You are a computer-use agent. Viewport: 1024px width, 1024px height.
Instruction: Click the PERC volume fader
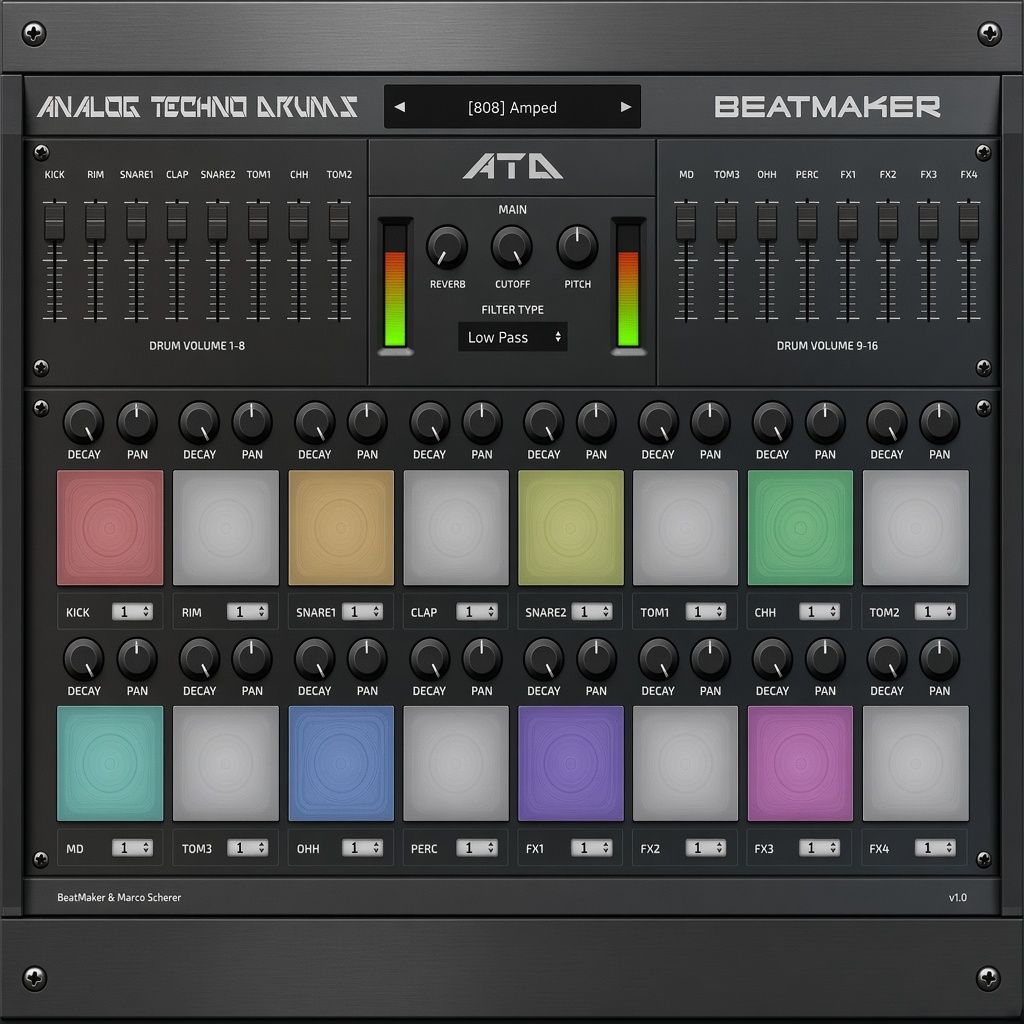point(807,222)
